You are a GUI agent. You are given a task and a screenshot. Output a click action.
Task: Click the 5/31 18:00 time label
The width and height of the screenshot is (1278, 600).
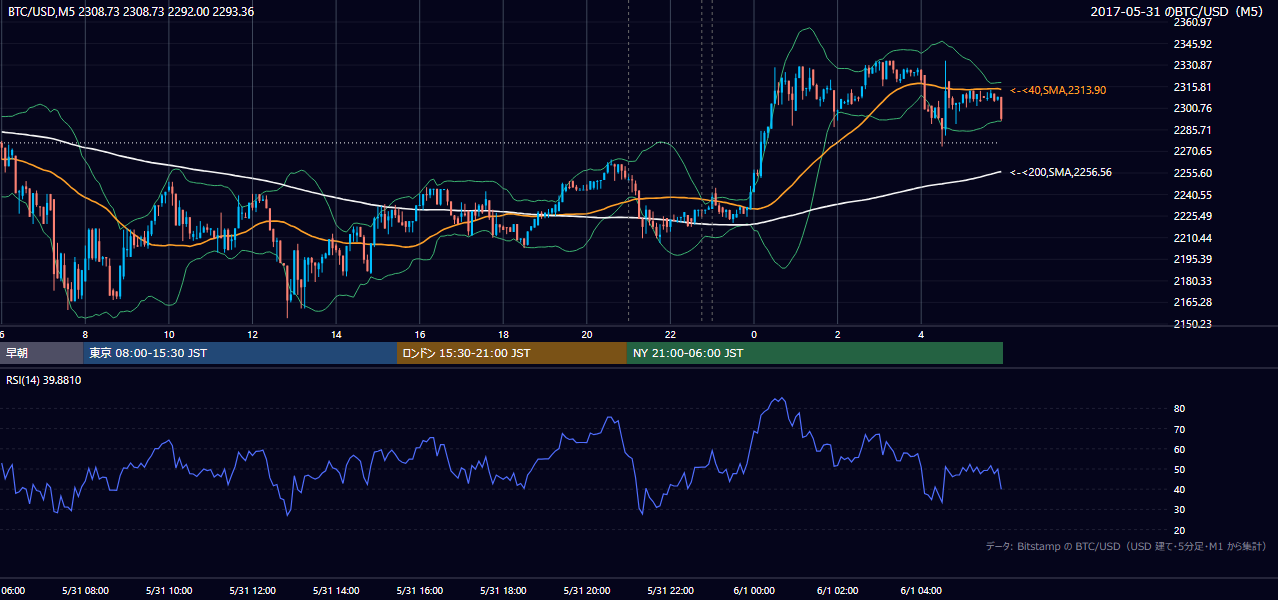503,590
